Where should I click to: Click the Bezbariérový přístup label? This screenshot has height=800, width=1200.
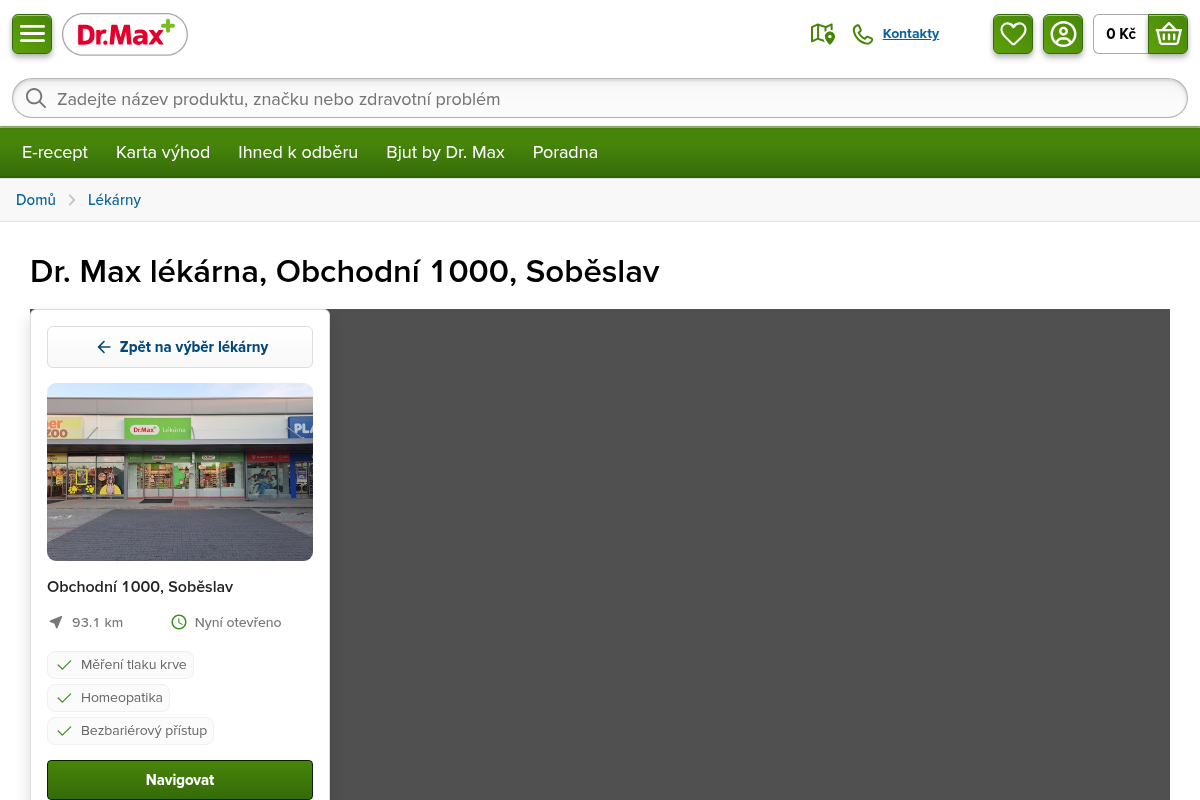[144, 731]
